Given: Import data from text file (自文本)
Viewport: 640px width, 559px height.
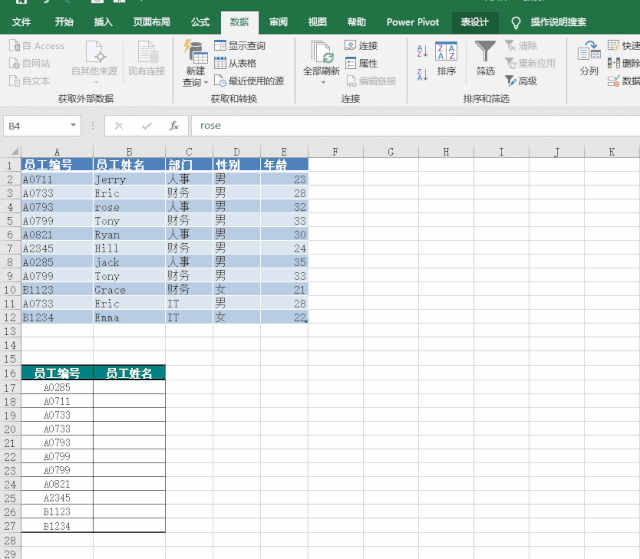Looking at the screenshot, I should 29,81.
